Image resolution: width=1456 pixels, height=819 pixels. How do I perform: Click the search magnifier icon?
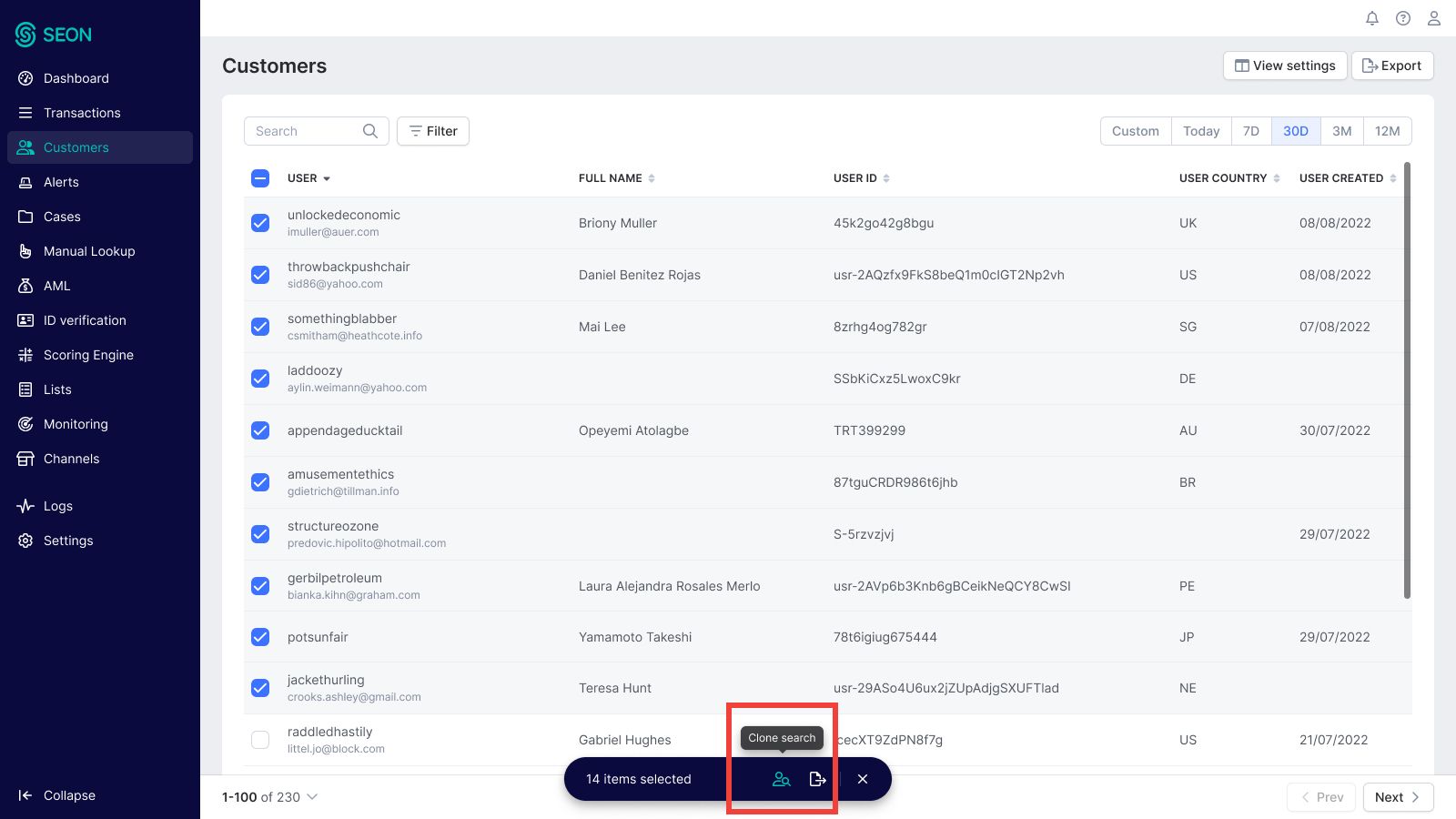point(370,131)
